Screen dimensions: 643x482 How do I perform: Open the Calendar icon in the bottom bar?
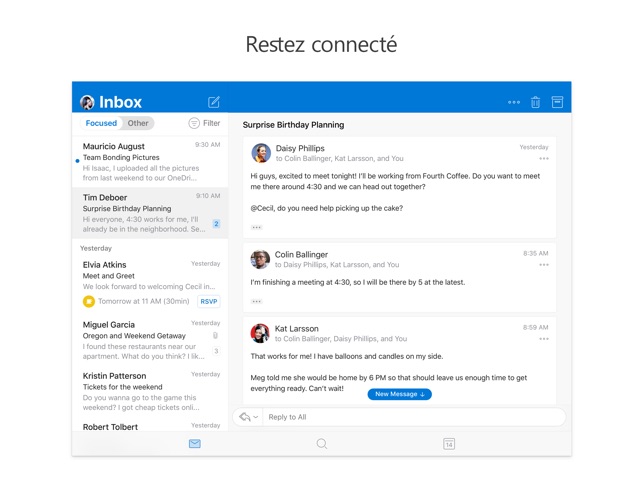(449, 444)
